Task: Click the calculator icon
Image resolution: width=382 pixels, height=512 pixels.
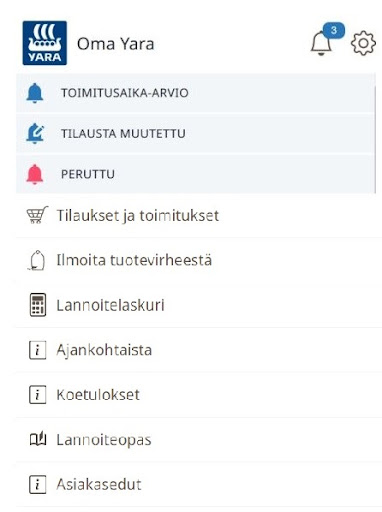Action: tap(38, 305)
